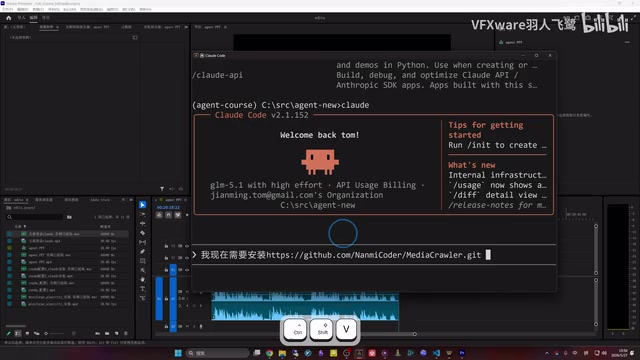Open the Media Browser panel tab

[x=44, y=200]
